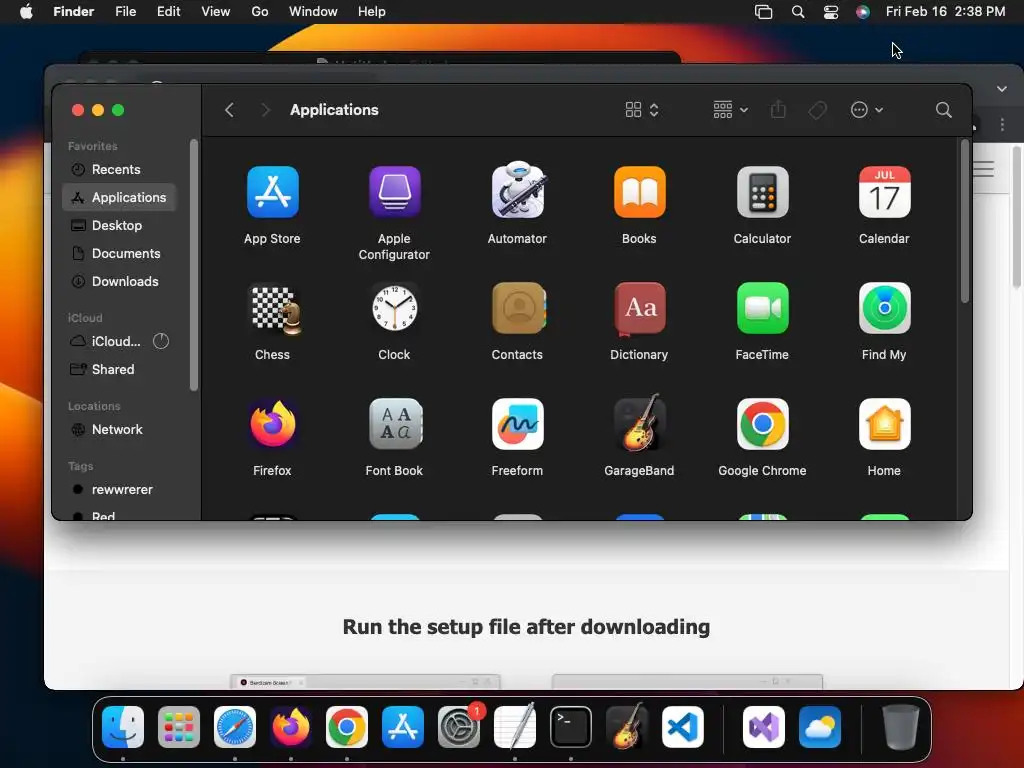
Task: Select Firefox in Applications folder
Action: click(x=272, y=424)
